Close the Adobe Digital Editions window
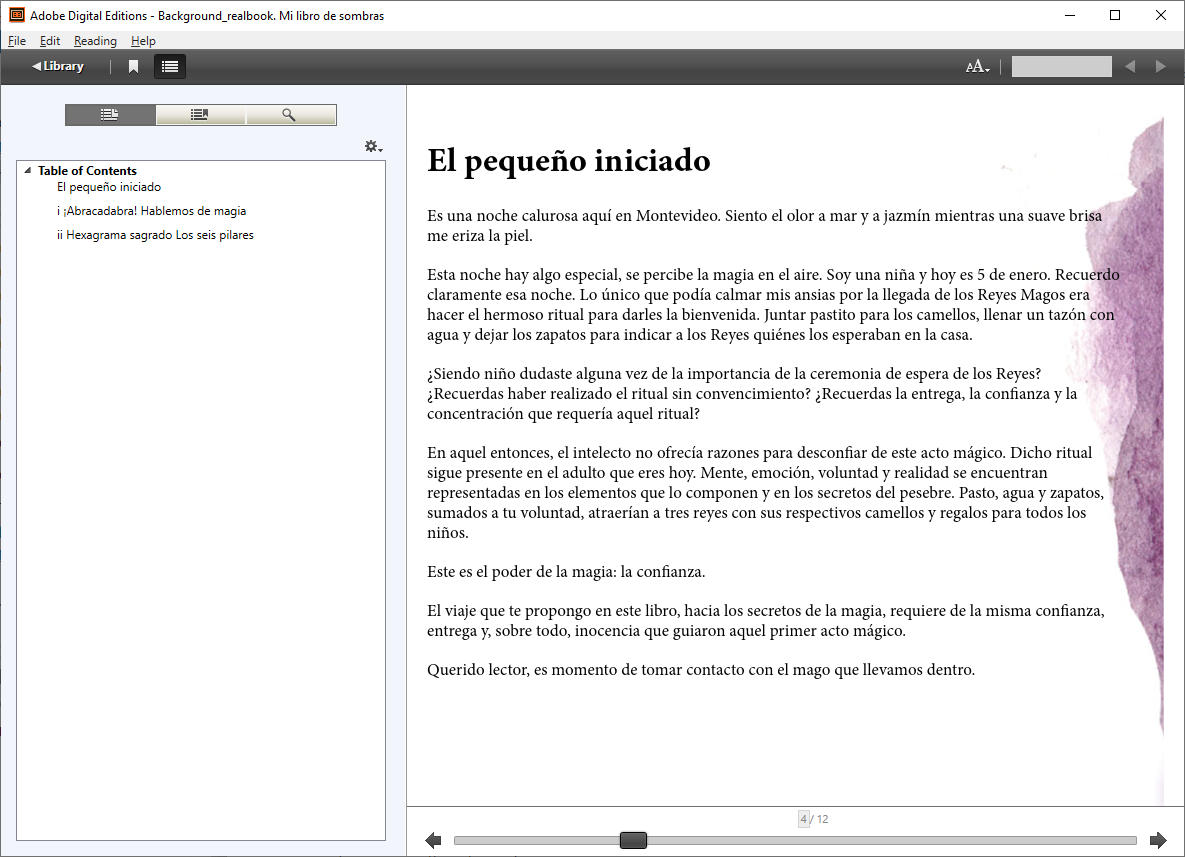 coord(1161,15)
